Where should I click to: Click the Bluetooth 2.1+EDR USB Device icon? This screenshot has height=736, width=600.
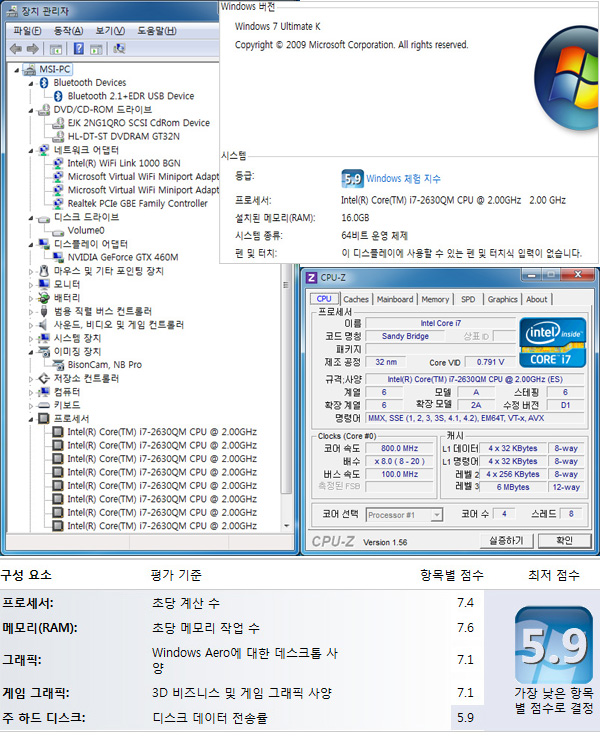[x=58, y=96]
